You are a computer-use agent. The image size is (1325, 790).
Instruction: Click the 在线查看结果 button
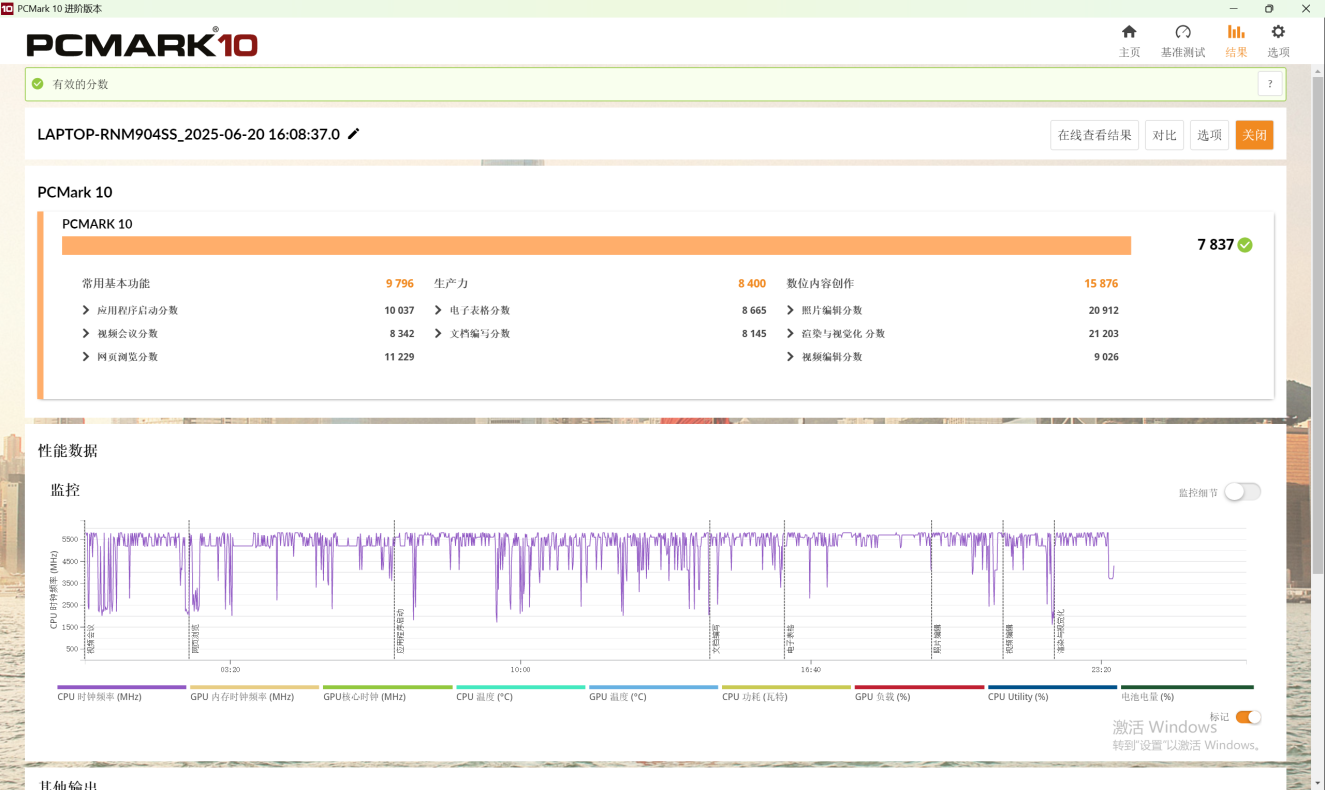1094,135
